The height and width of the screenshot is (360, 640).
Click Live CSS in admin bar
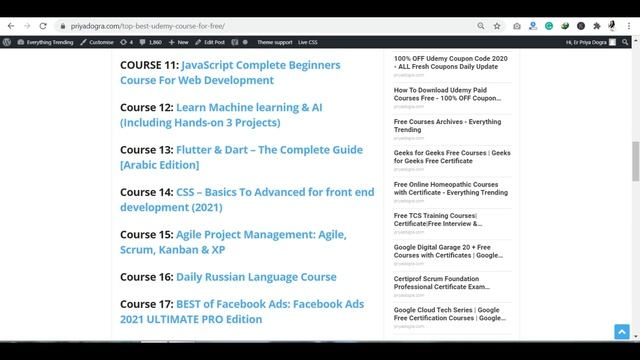[x=308, y=42]
